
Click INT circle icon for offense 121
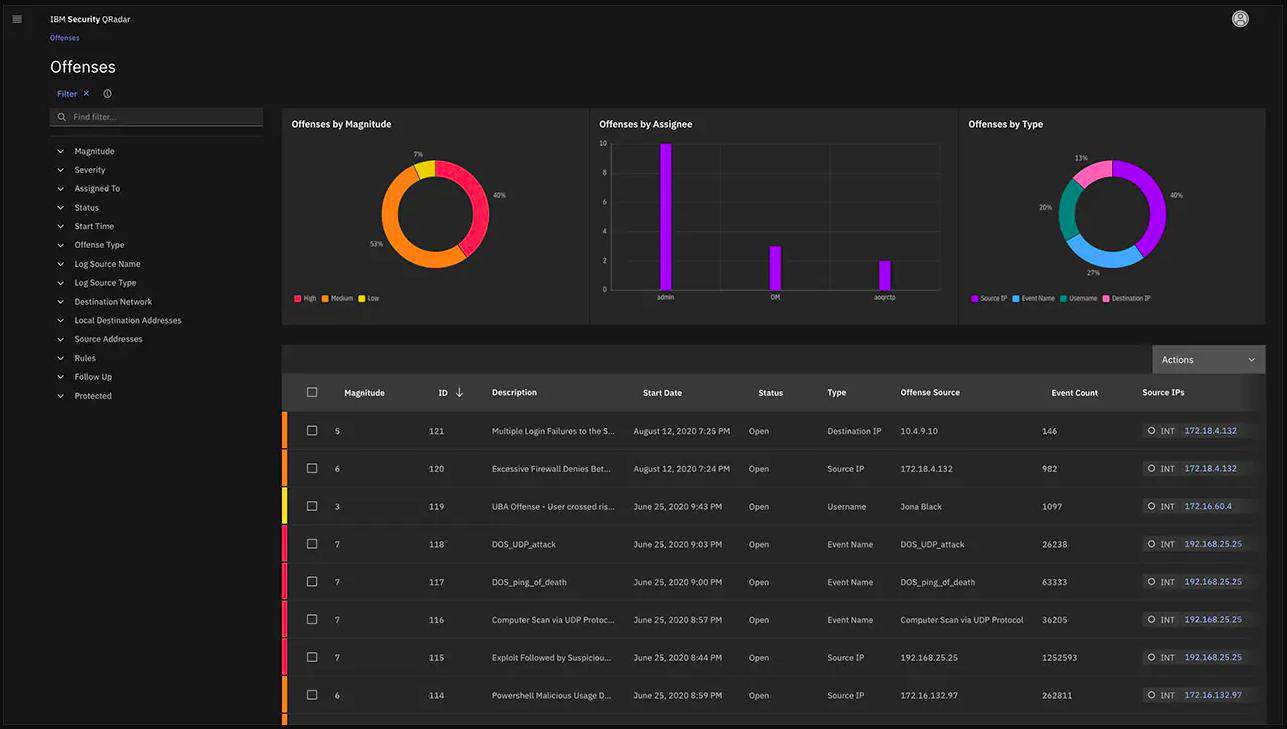tap(1151, 431)
